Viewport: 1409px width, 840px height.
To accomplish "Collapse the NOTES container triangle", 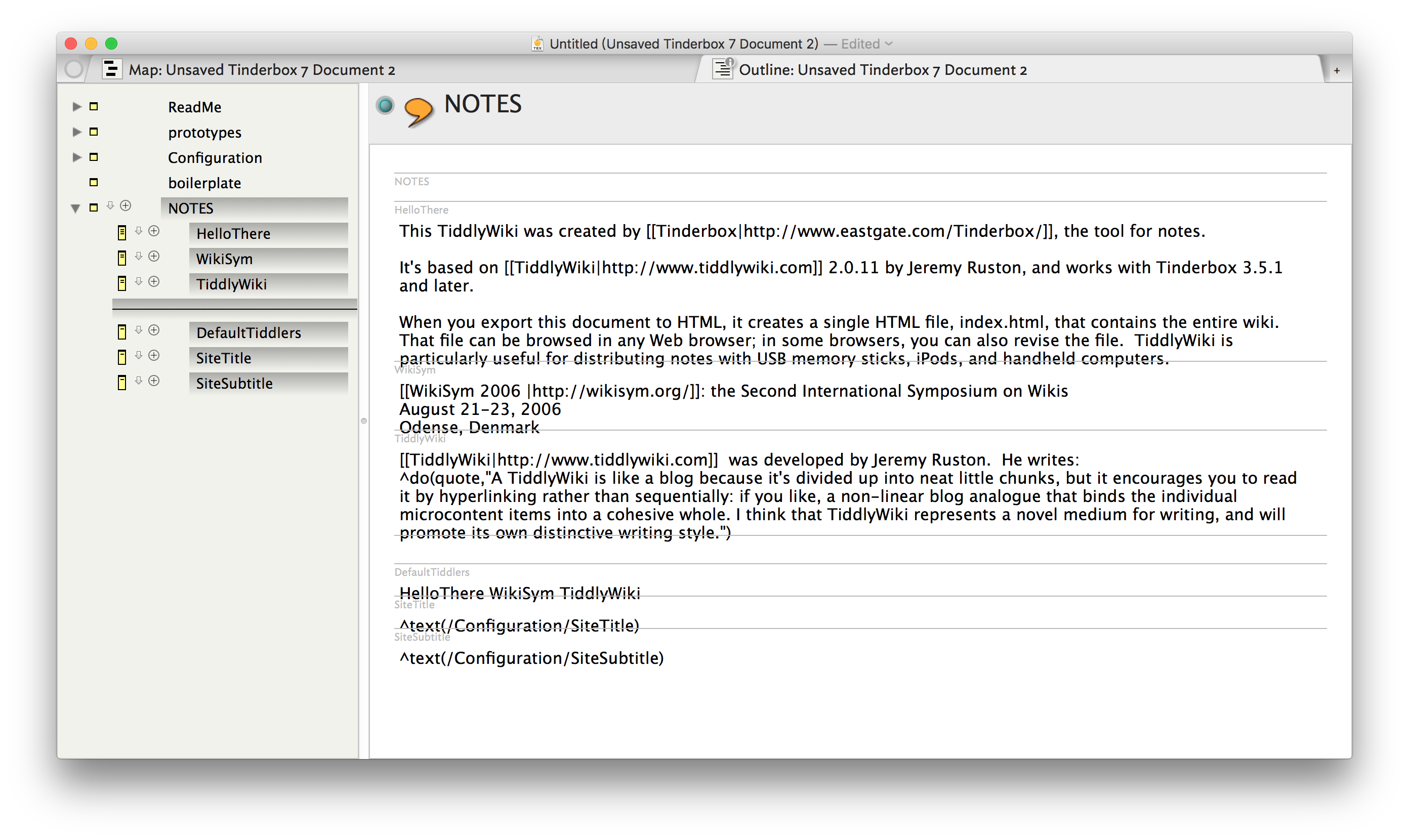I will click(76, 208).
